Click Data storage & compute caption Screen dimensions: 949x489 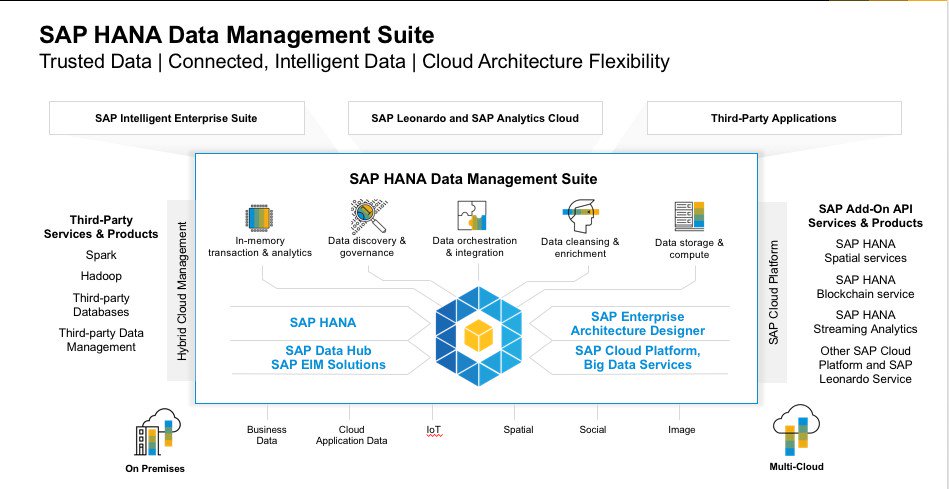tap(689, 249)
